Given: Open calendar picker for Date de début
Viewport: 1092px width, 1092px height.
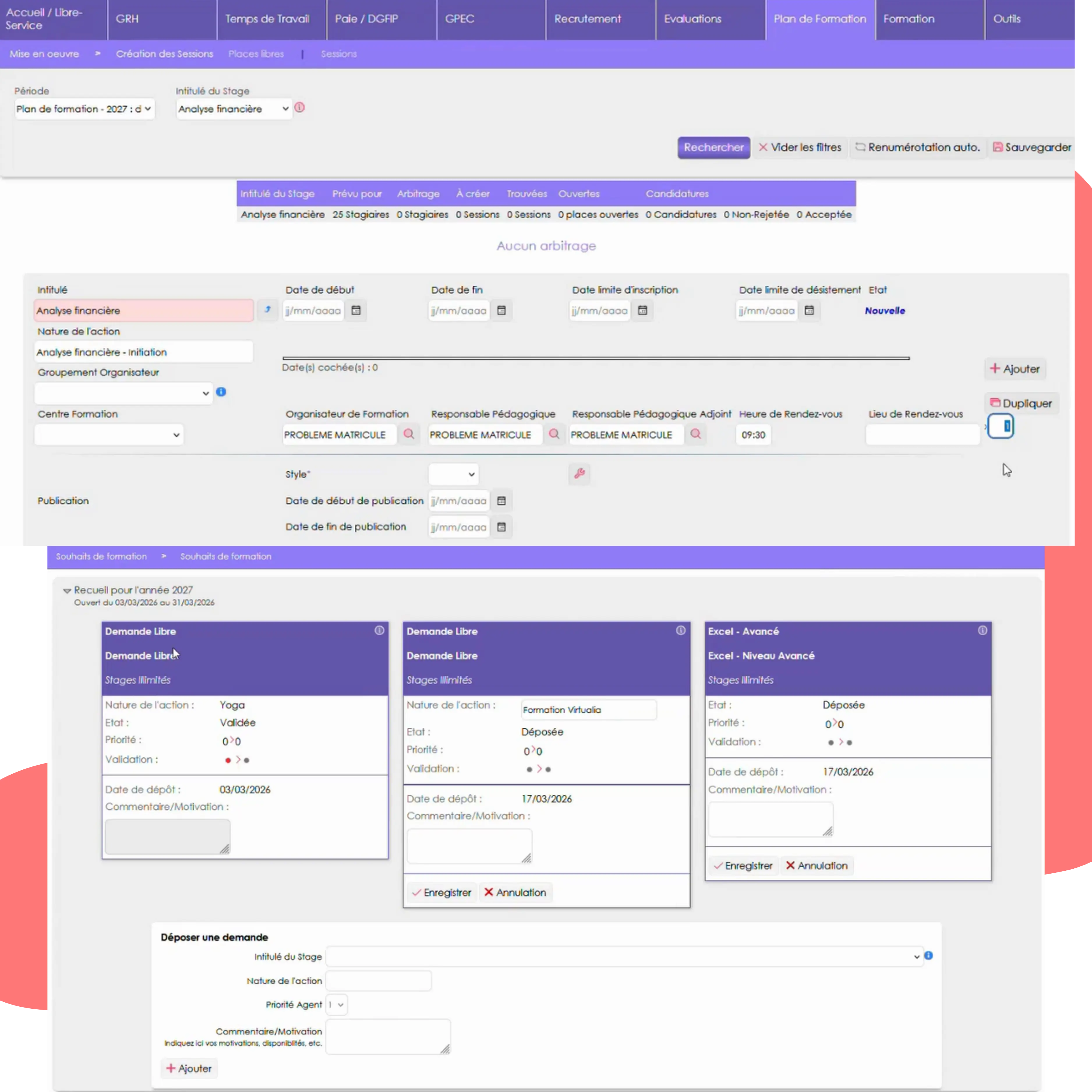Looking at the screenshot, I should pyautogui.click(x=356, y=310).
